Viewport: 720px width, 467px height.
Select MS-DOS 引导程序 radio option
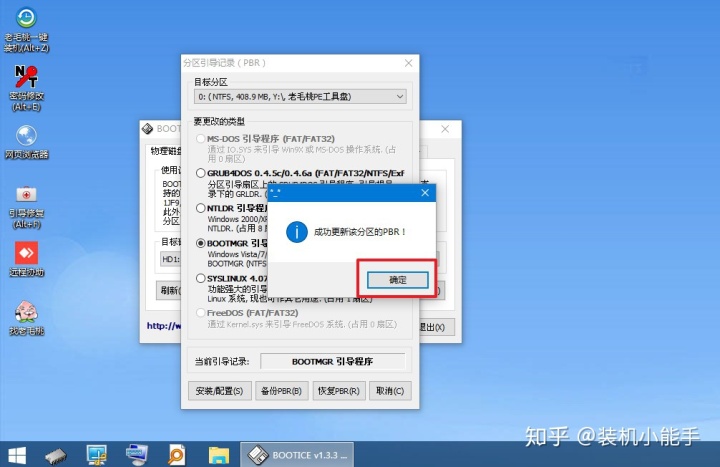pos(200,139)
